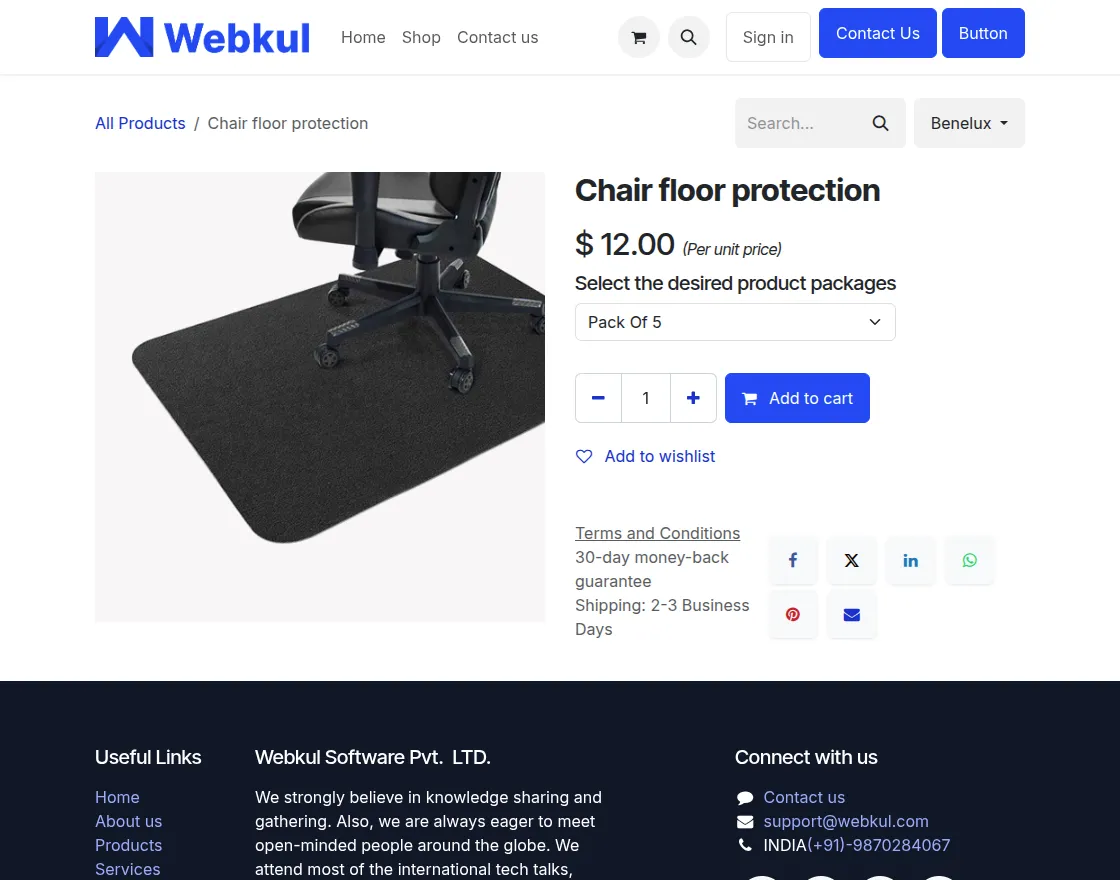
Task: Share product by email icon
Action: point(851,614)
